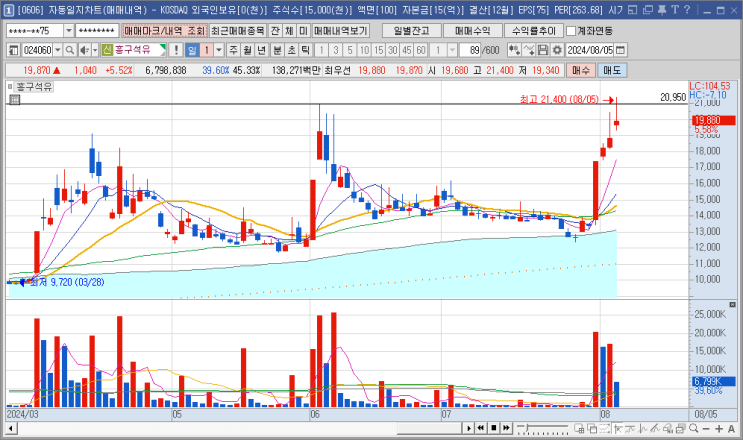Viewport: 743px width, 440px height.
Task: Click the 매매내역보기 button
Action: tap(341, 31)
